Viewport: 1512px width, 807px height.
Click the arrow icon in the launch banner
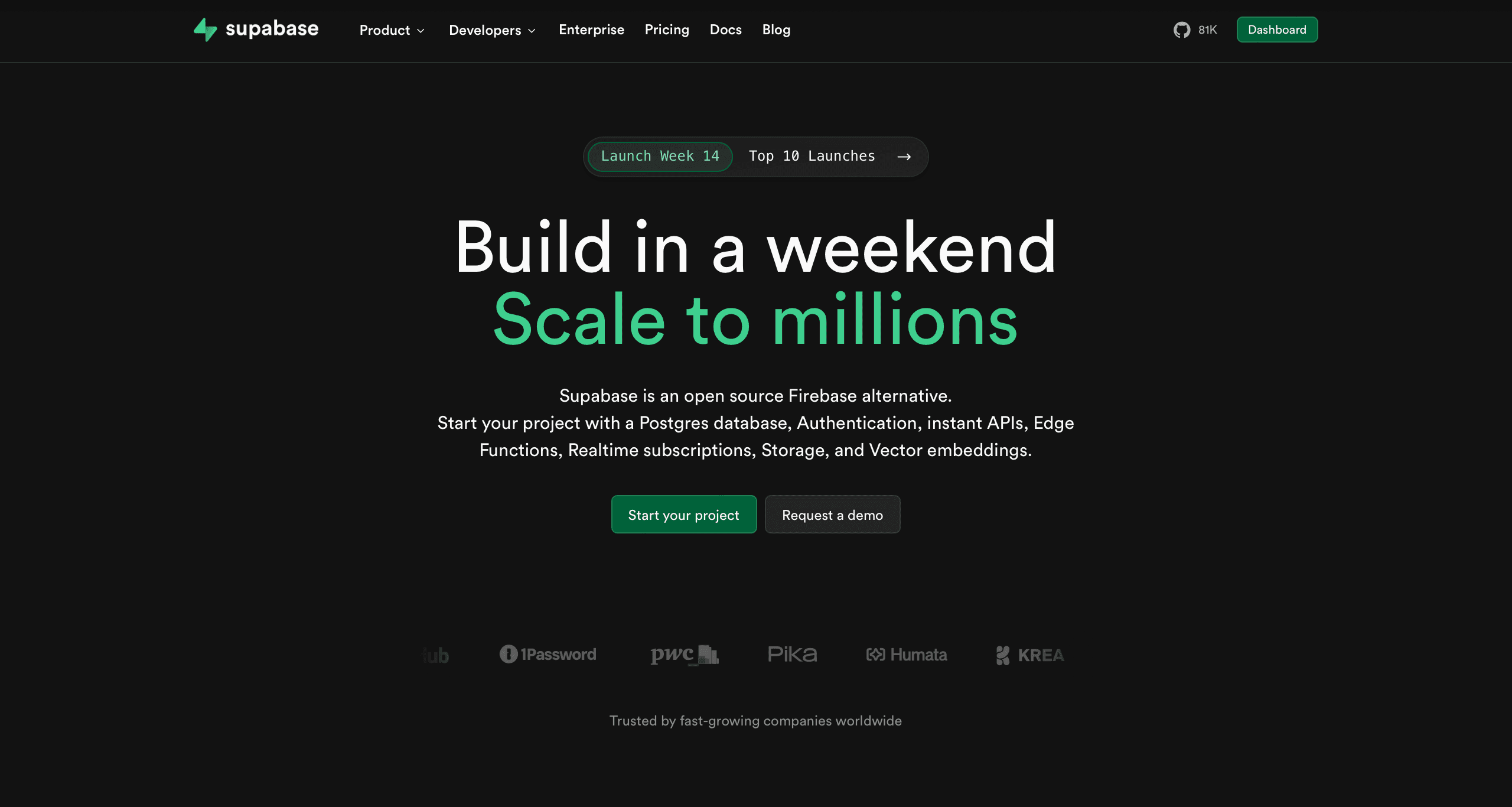[x=904, y=157]
